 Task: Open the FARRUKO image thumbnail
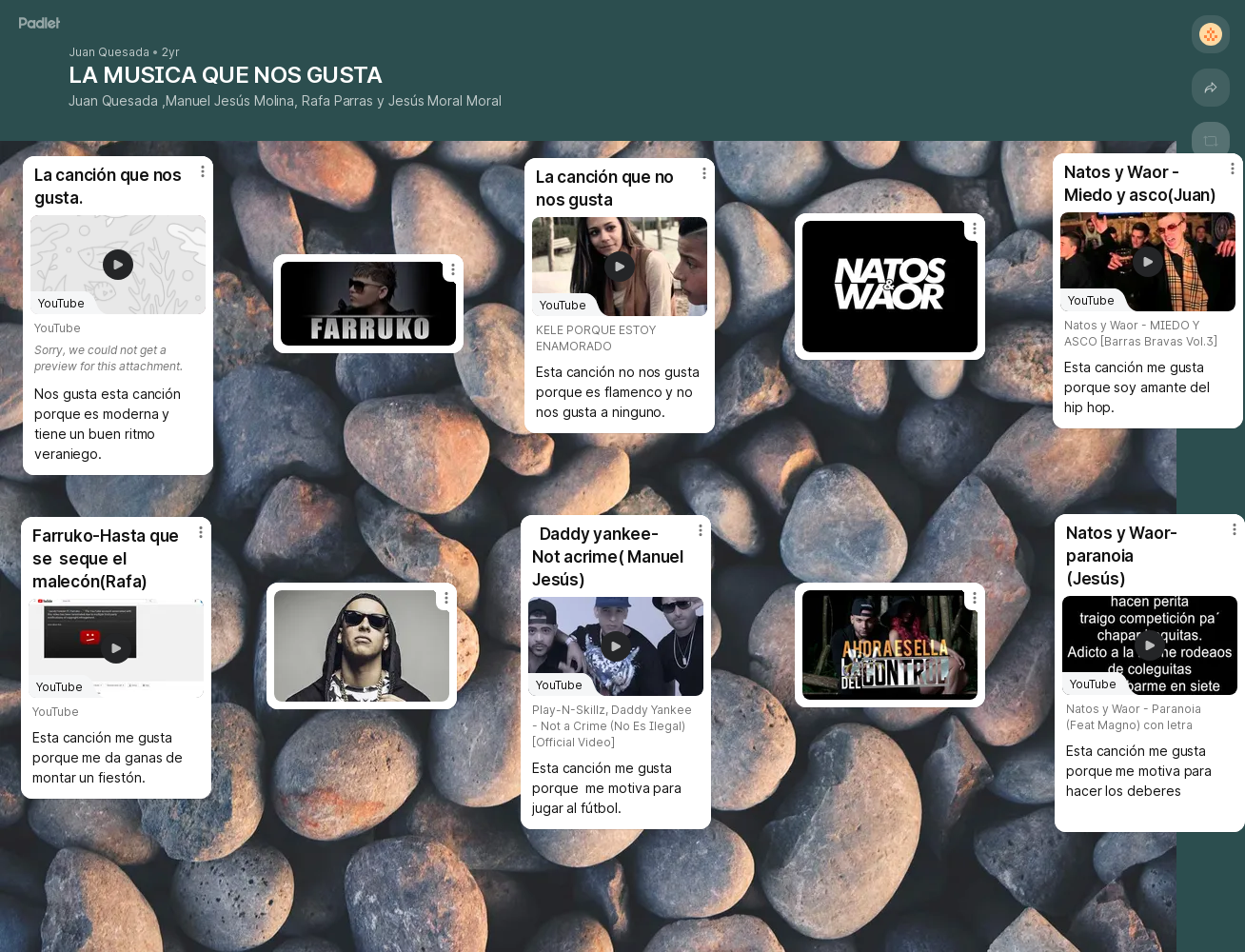(x=368, y=304)
